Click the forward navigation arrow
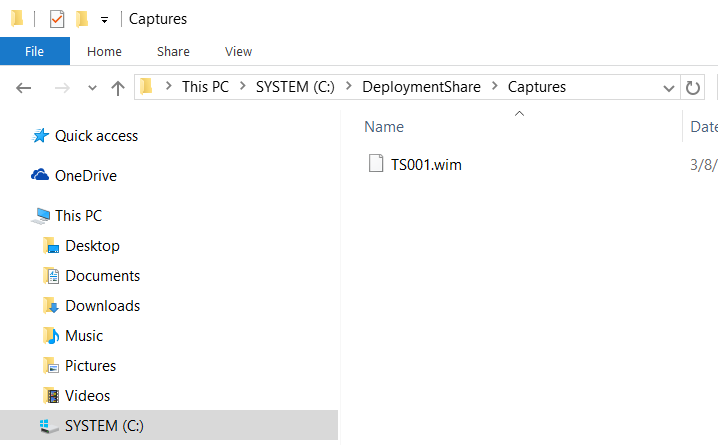 pos(62,87)
